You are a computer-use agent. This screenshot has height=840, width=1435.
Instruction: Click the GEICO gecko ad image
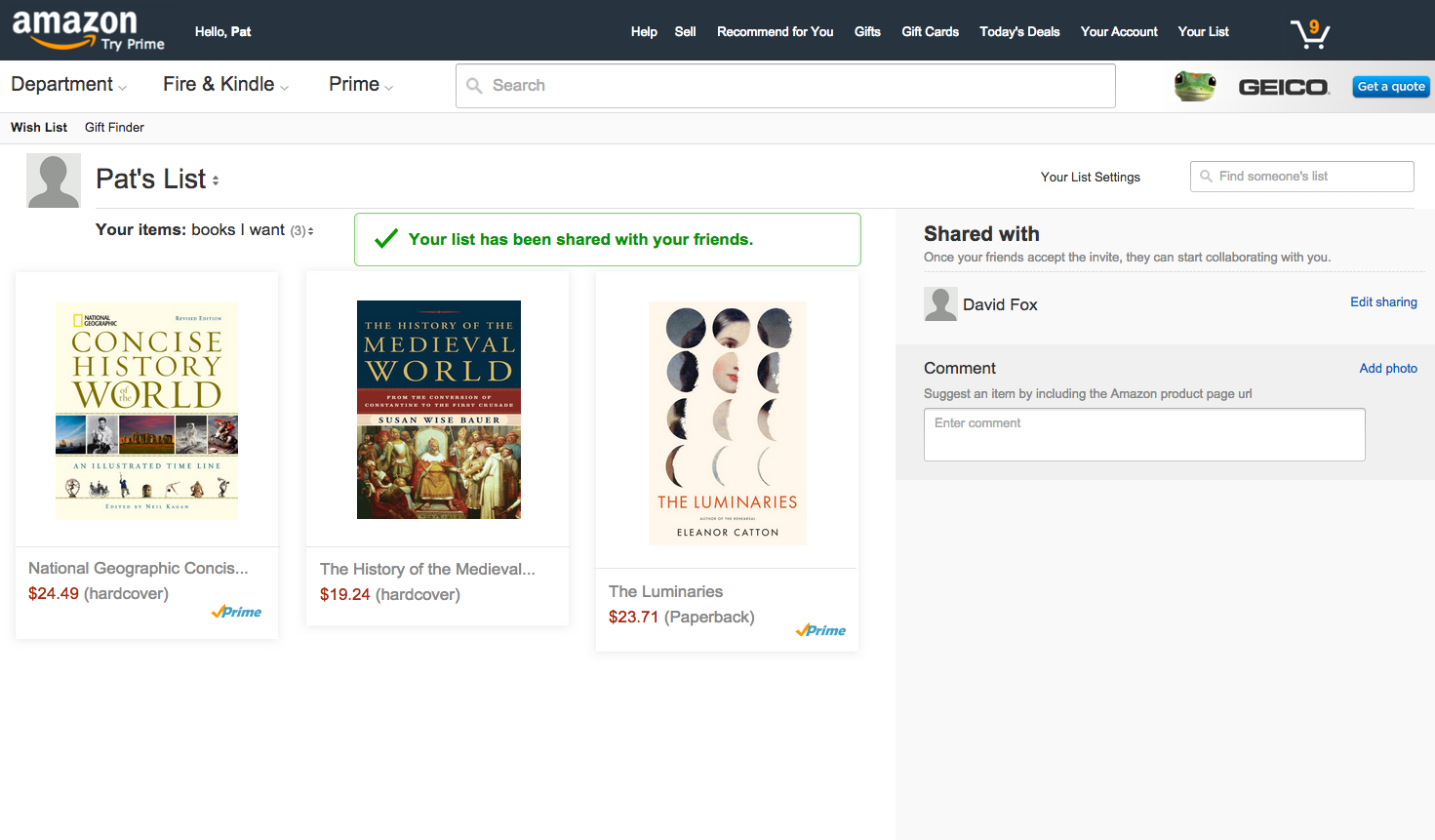click(1195, 86)
